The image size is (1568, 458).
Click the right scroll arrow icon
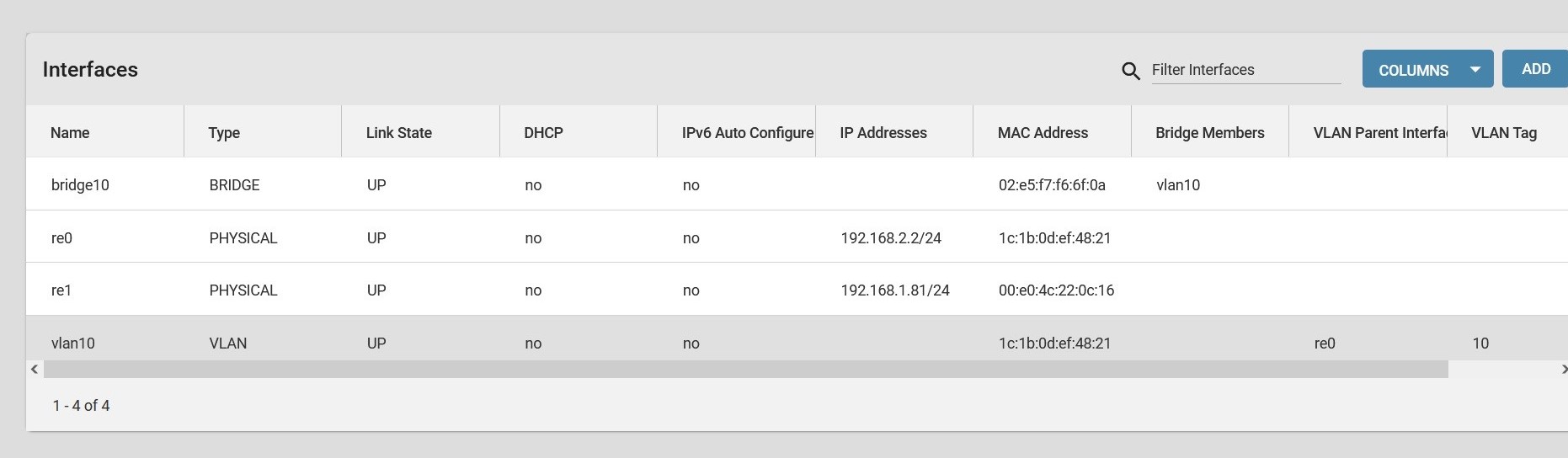1563,370
